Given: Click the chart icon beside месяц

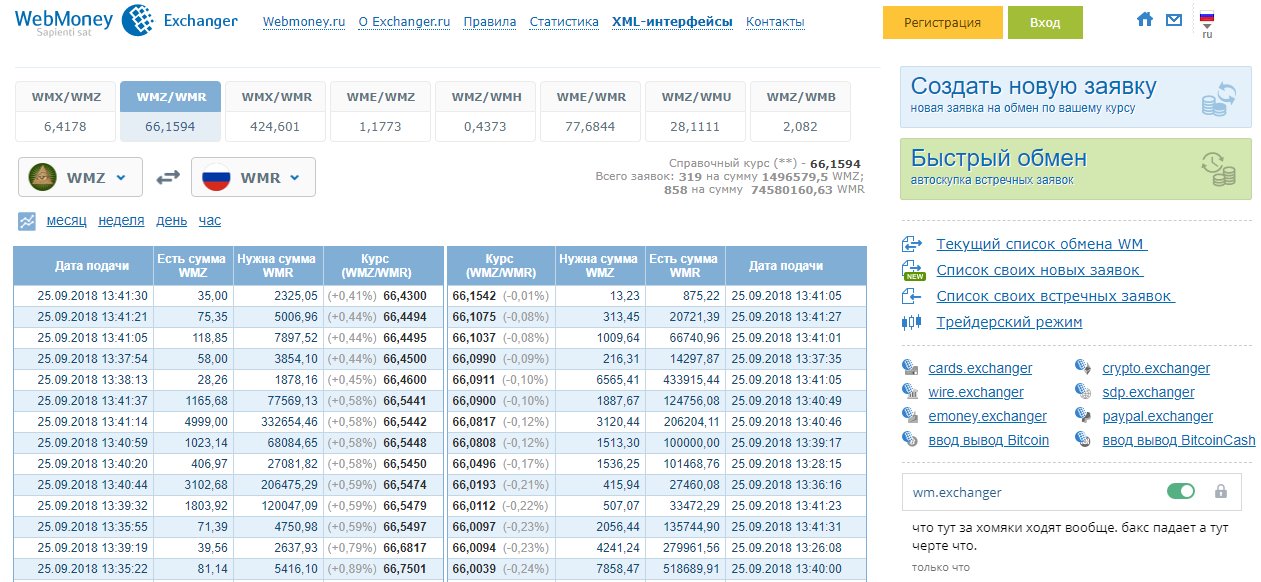Looking at the screenshot, I should 27,221.
